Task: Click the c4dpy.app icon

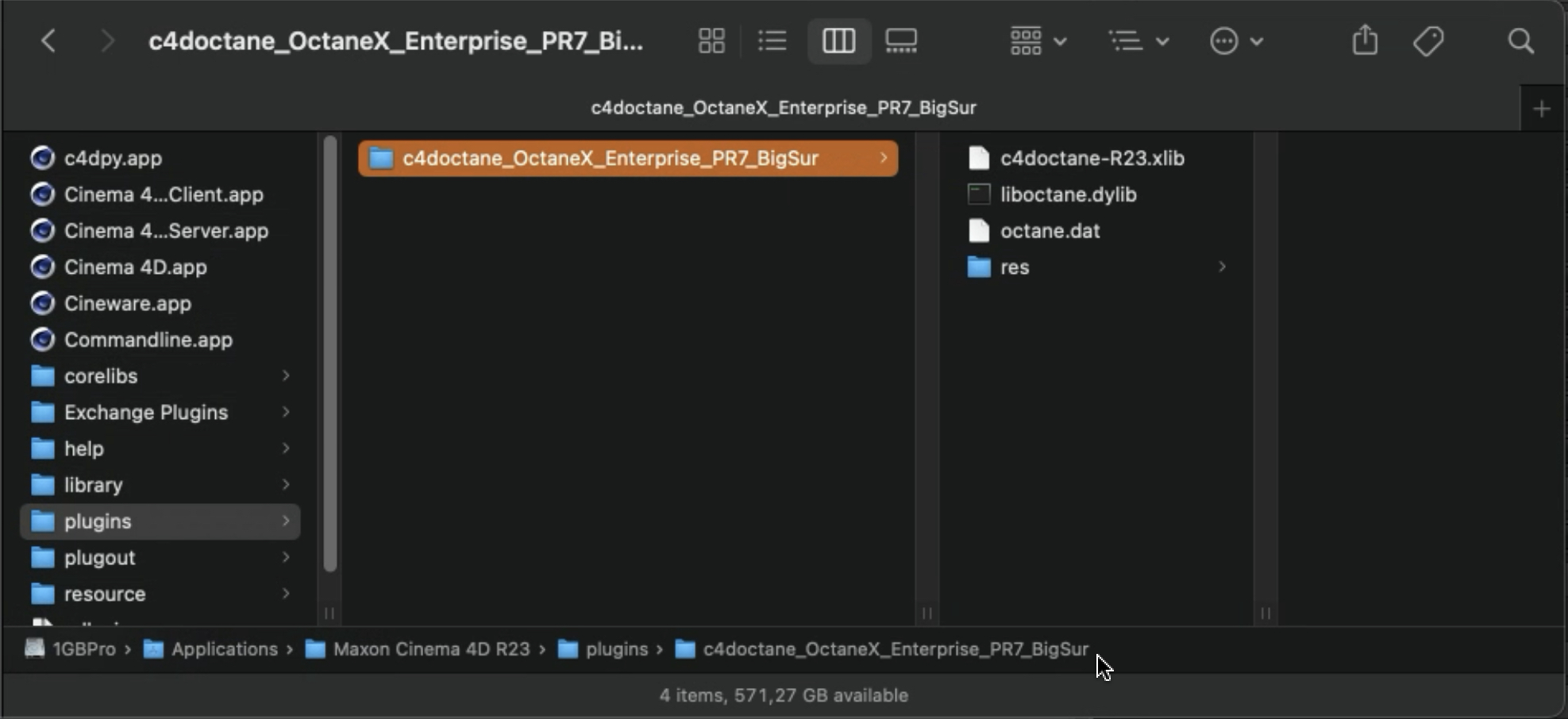Action: (x=42, y=158)
